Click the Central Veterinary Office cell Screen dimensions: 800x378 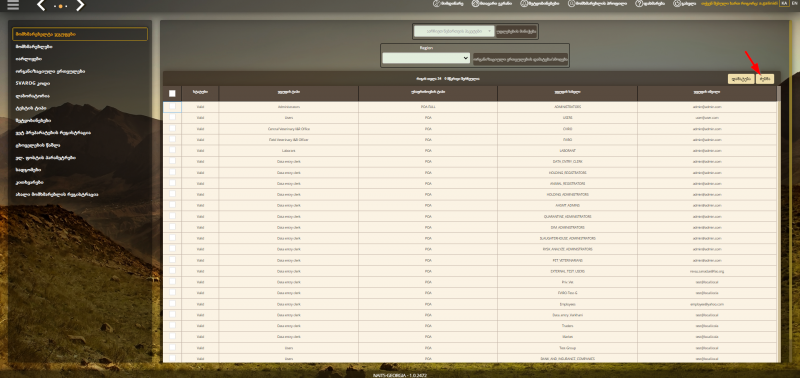coord(288,129)
